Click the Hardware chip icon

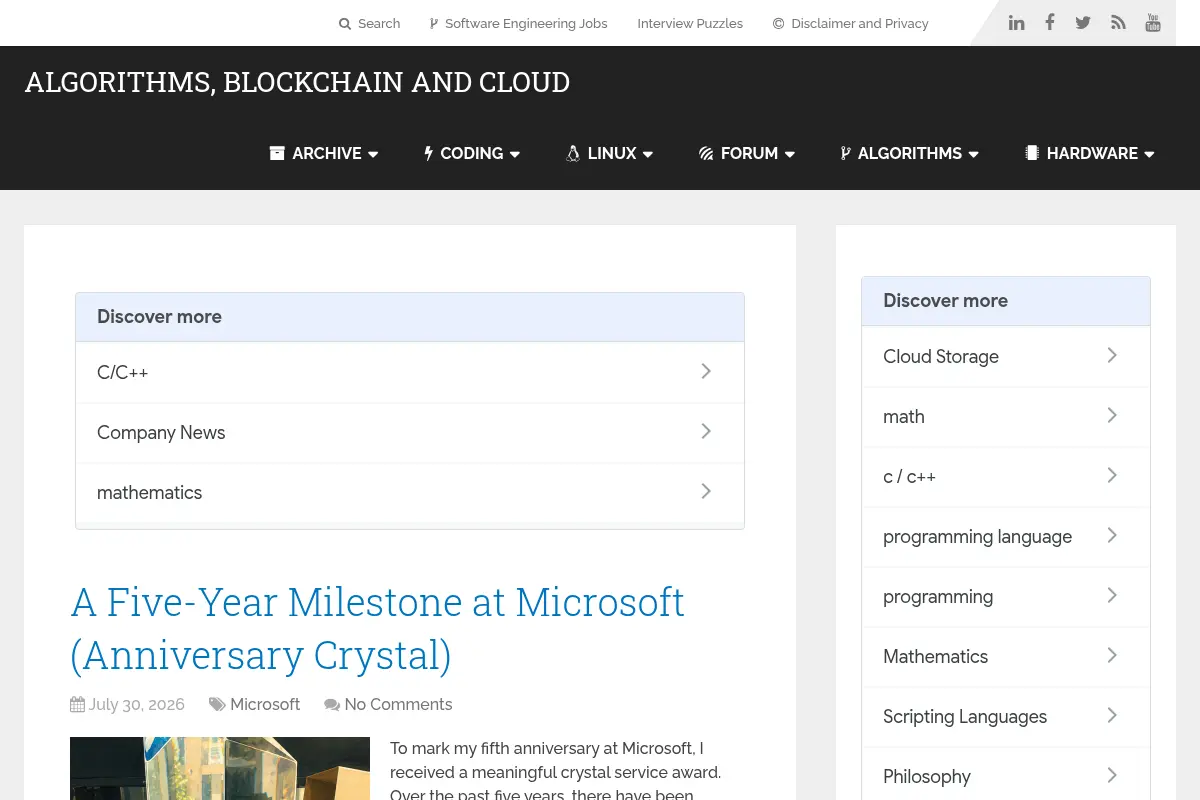(x=1032, y=153)
